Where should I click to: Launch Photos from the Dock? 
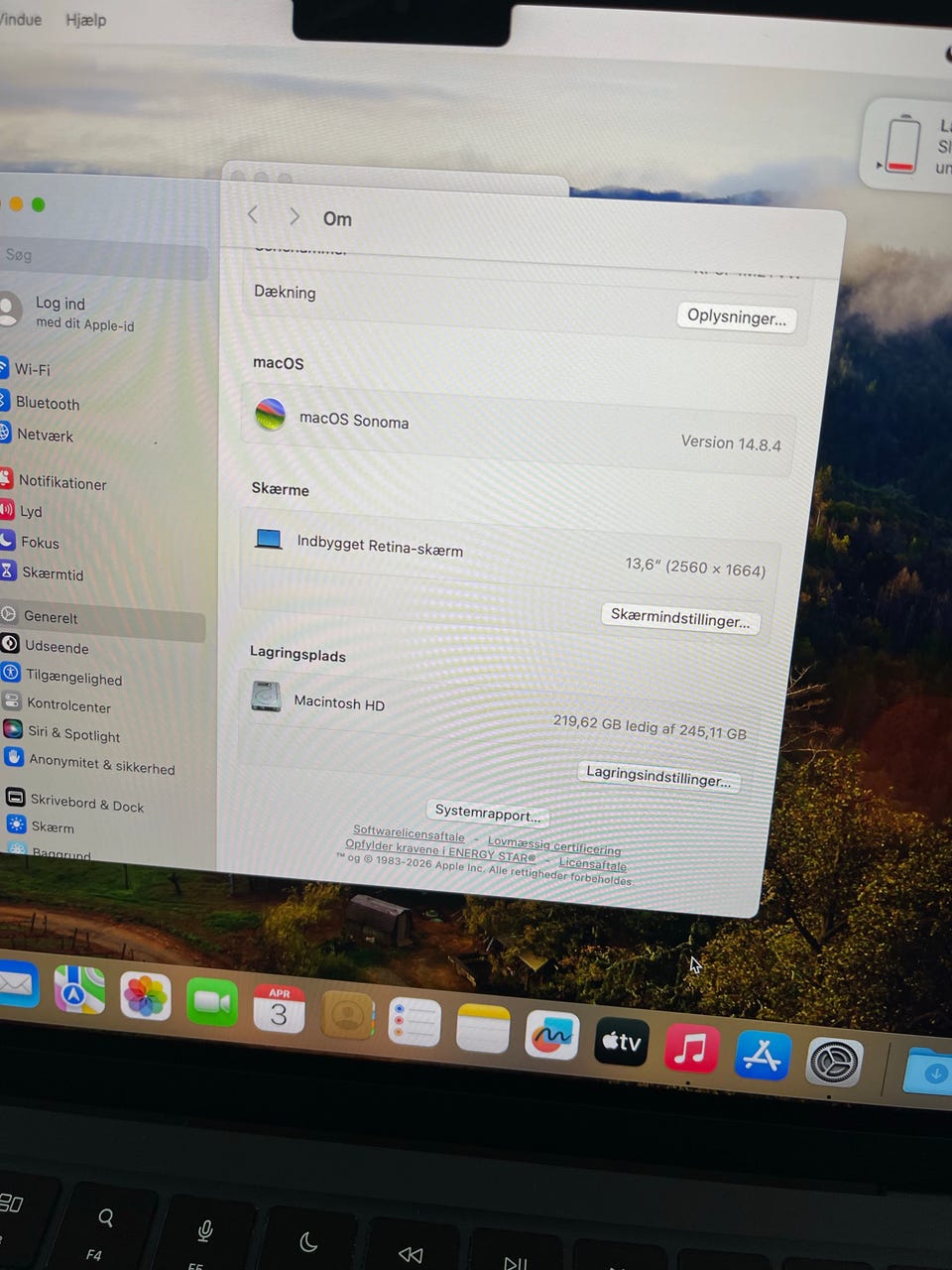[x=146, y=996]
